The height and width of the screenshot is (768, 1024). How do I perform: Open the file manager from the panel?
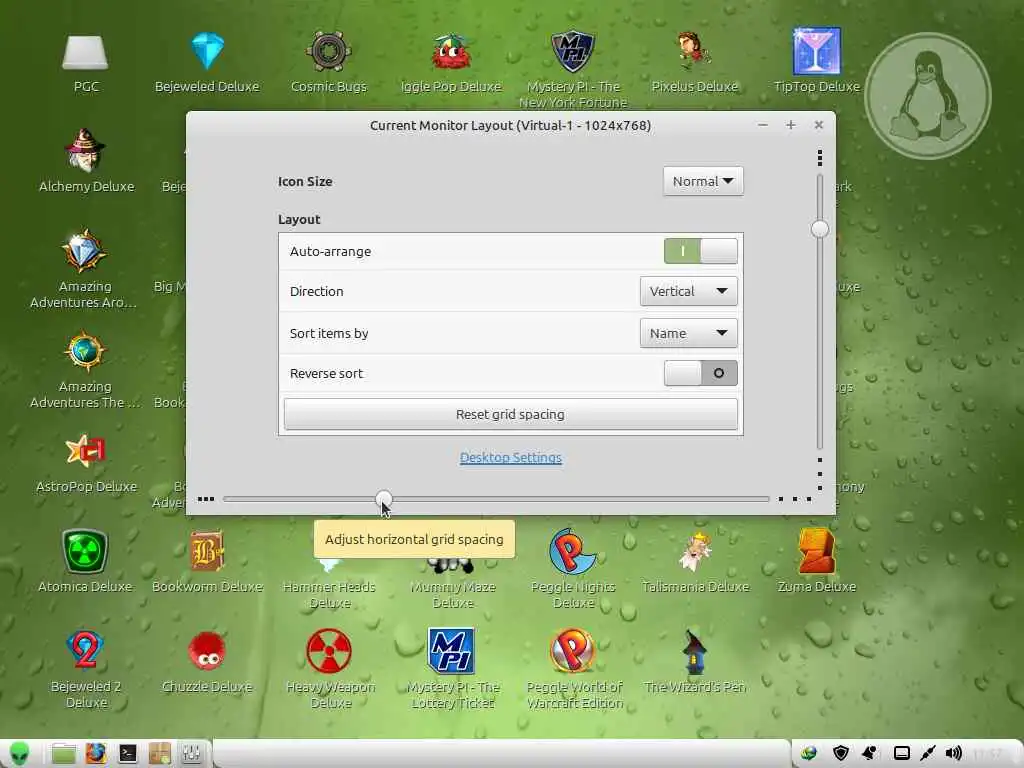pyautogui.click(x=63, y=754)
